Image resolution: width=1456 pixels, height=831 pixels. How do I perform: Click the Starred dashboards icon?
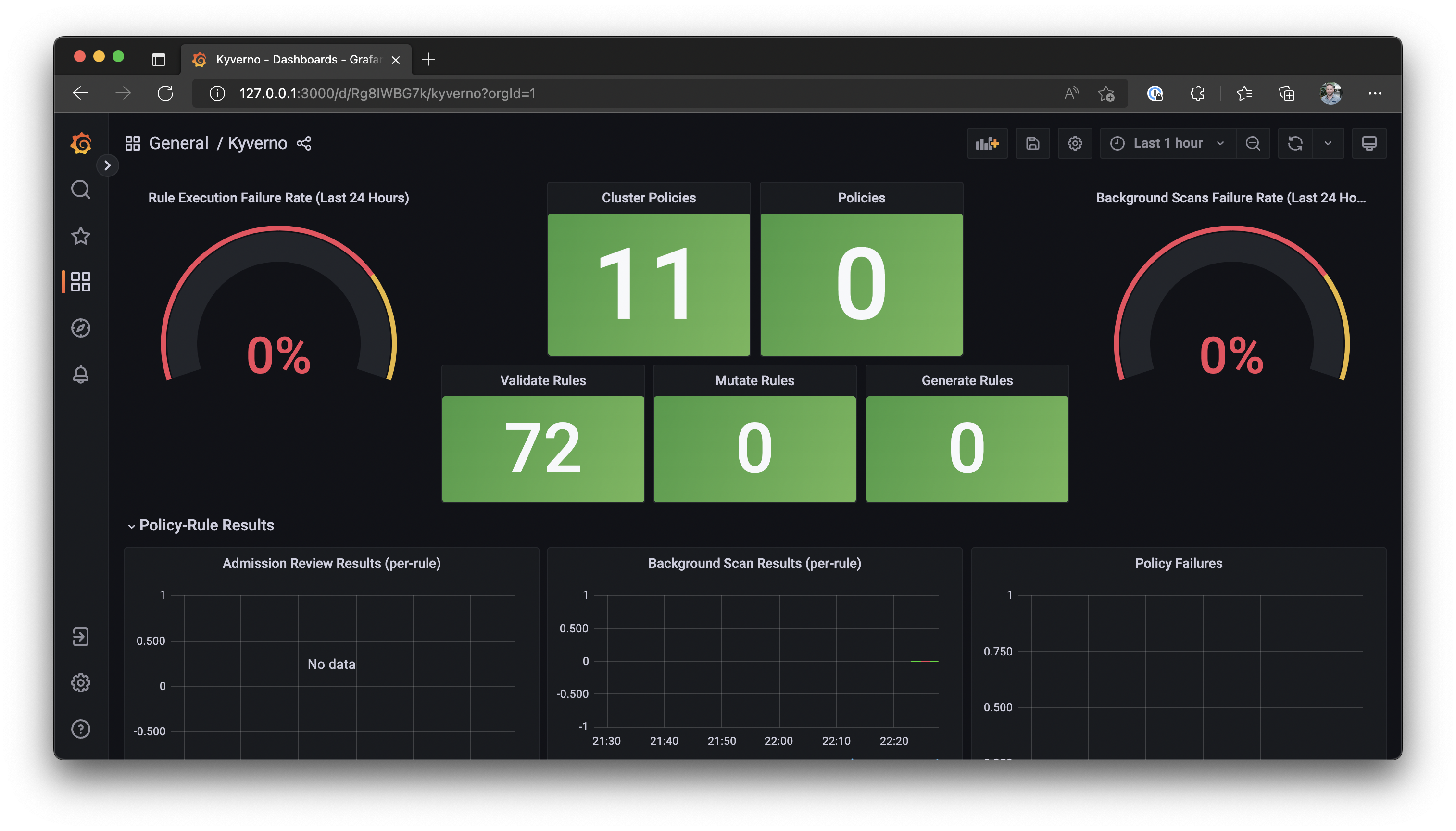pos(80,235)
